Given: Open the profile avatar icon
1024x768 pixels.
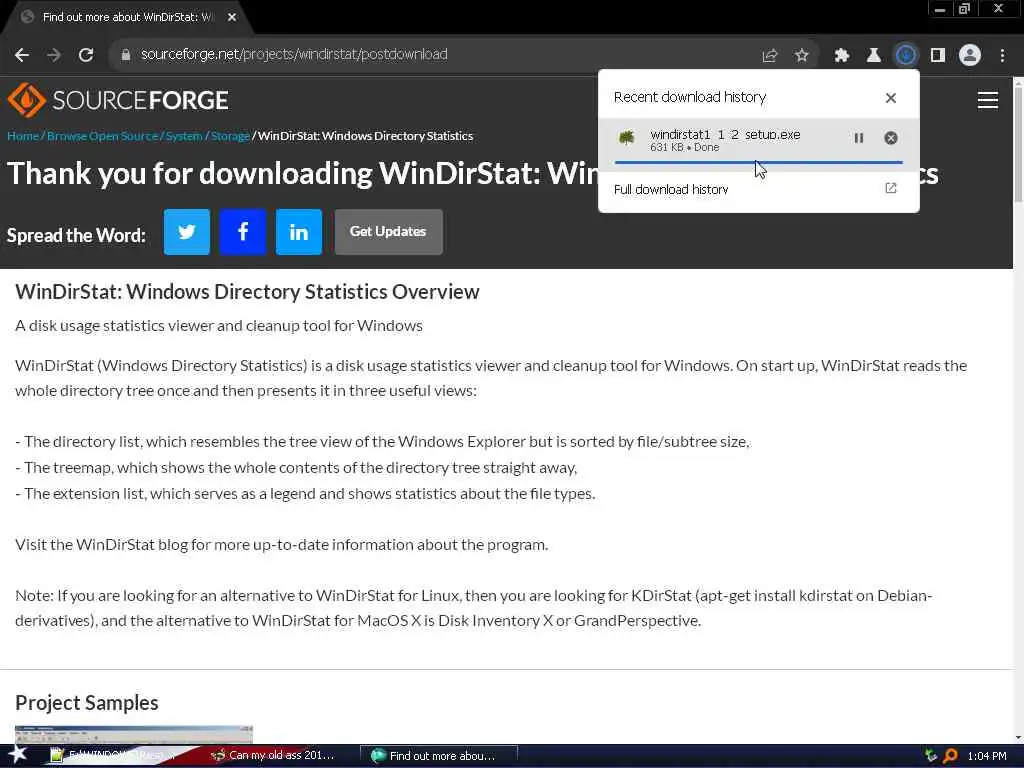Looking at the screenshot, I should pyautogui.click(x=970, y=56).
